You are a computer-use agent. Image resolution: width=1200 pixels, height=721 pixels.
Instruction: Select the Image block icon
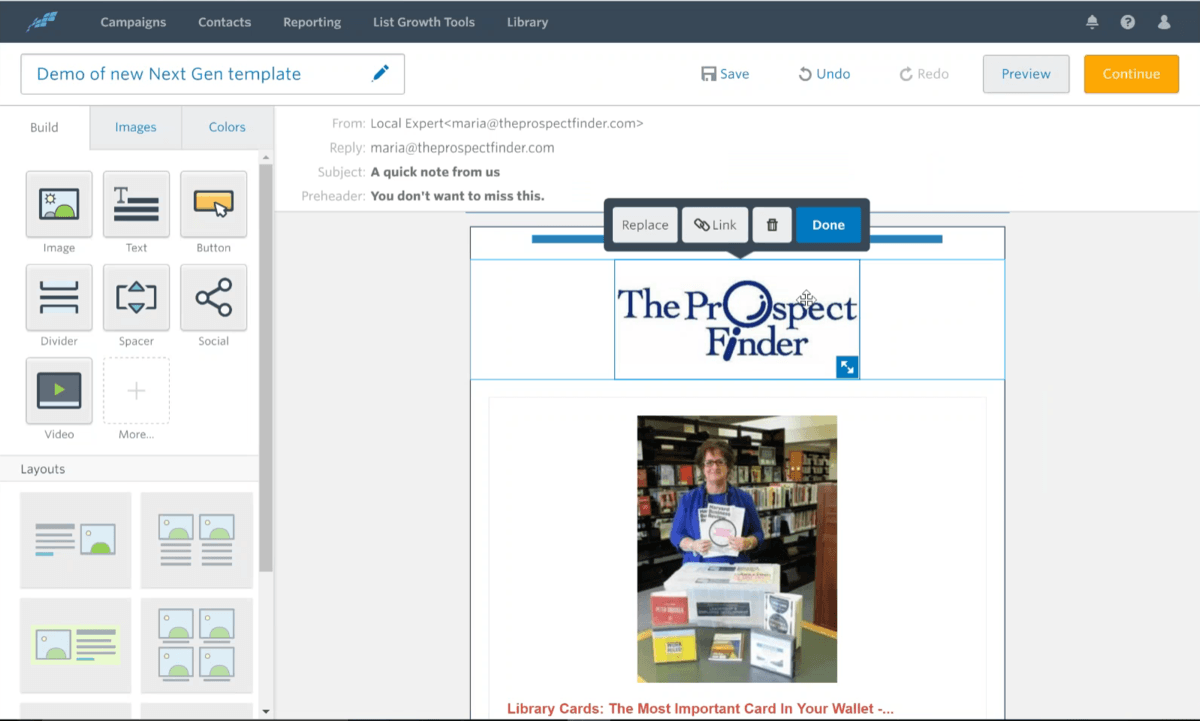[x=59, y=204]
